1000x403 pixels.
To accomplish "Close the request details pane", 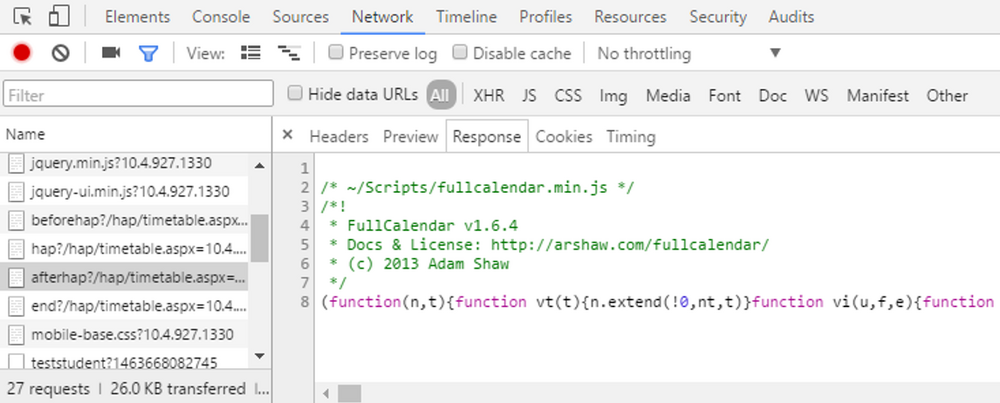I will [x=288, y=135].
